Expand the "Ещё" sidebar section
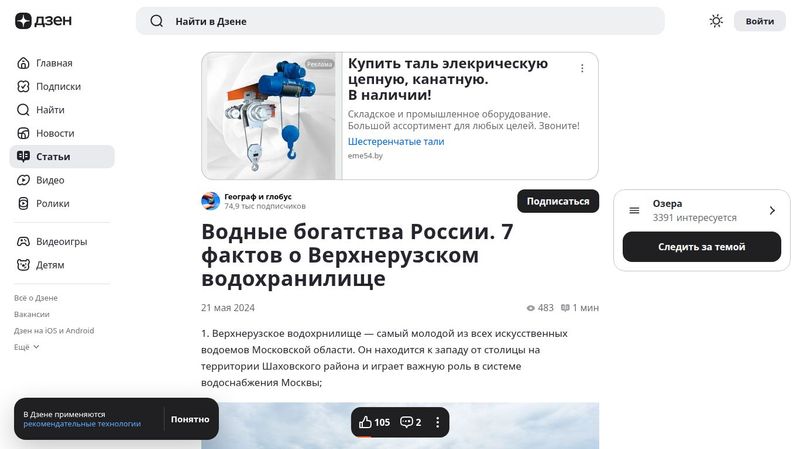Image resolution: width=800 pixels, height=449 pixels. [x=27, y=347]
